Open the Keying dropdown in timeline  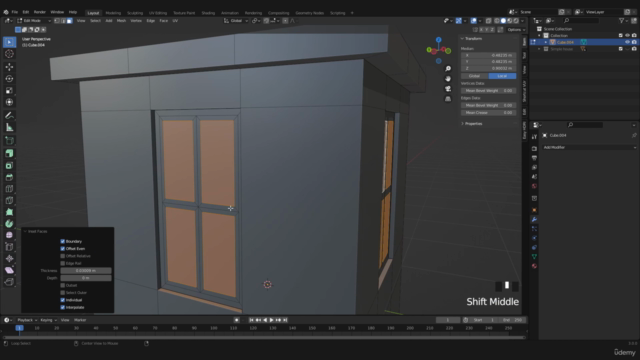48,320
